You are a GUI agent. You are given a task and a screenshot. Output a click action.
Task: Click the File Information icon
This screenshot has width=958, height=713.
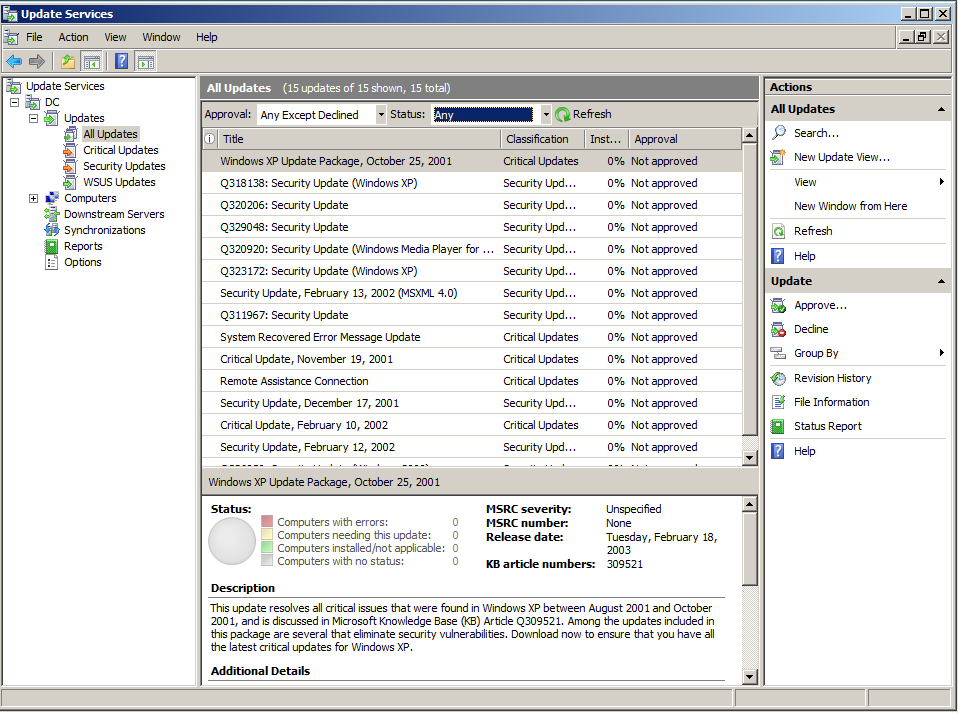click(x=778, y=402)
